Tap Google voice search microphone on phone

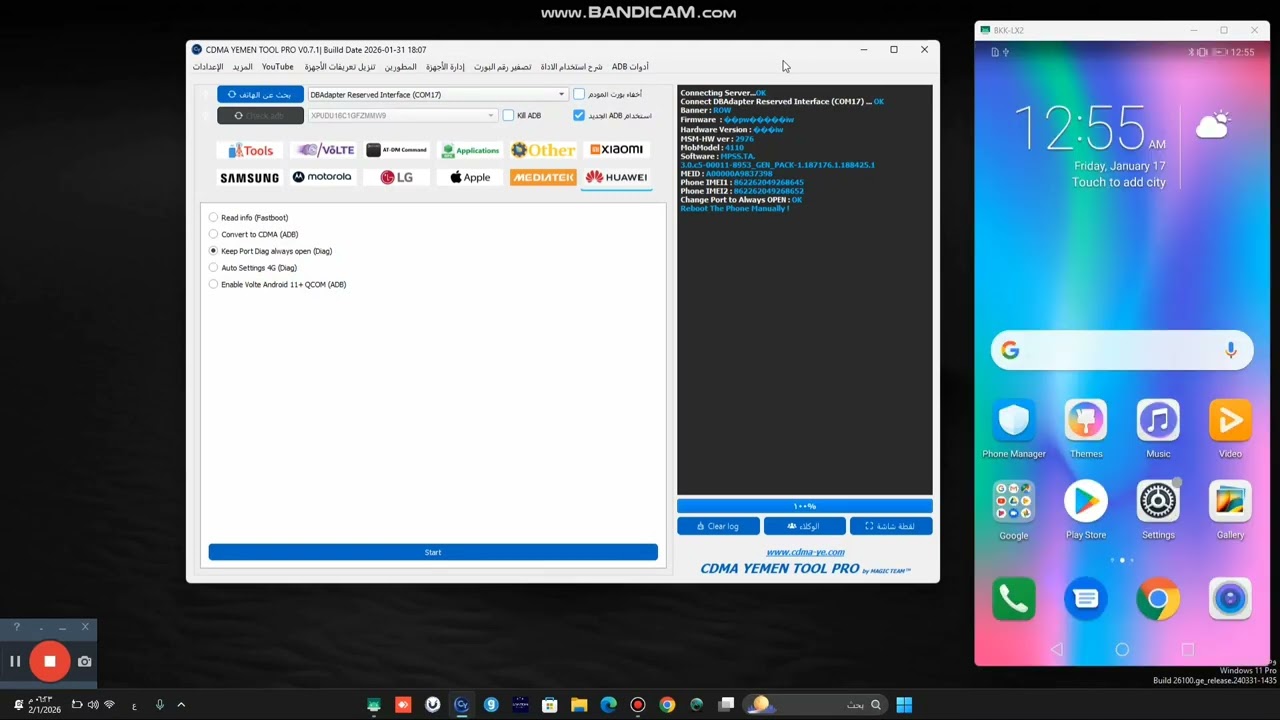(1231, 350)
